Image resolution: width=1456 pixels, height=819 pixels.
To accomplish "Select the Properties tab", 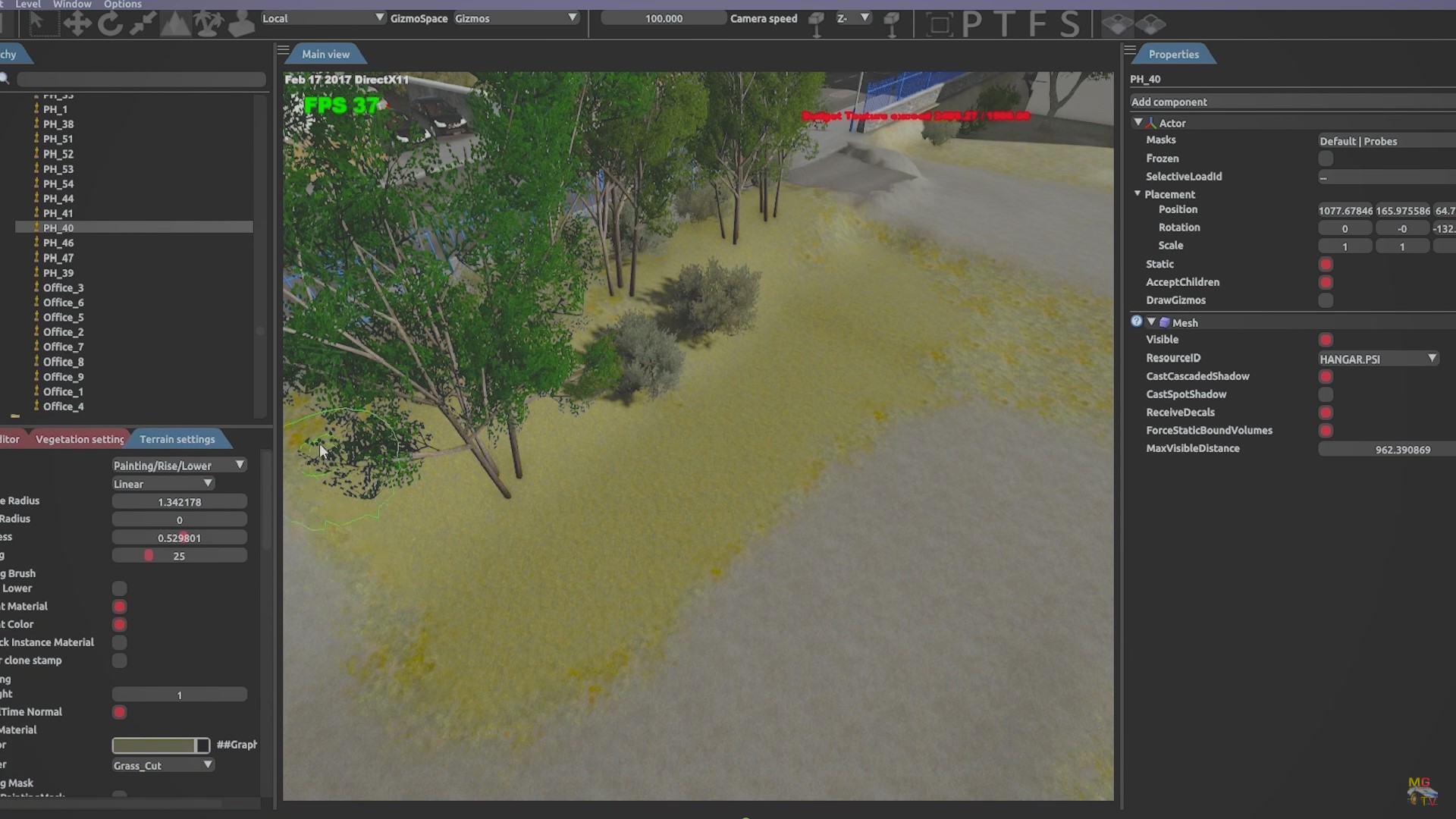I will [1174, 54].
